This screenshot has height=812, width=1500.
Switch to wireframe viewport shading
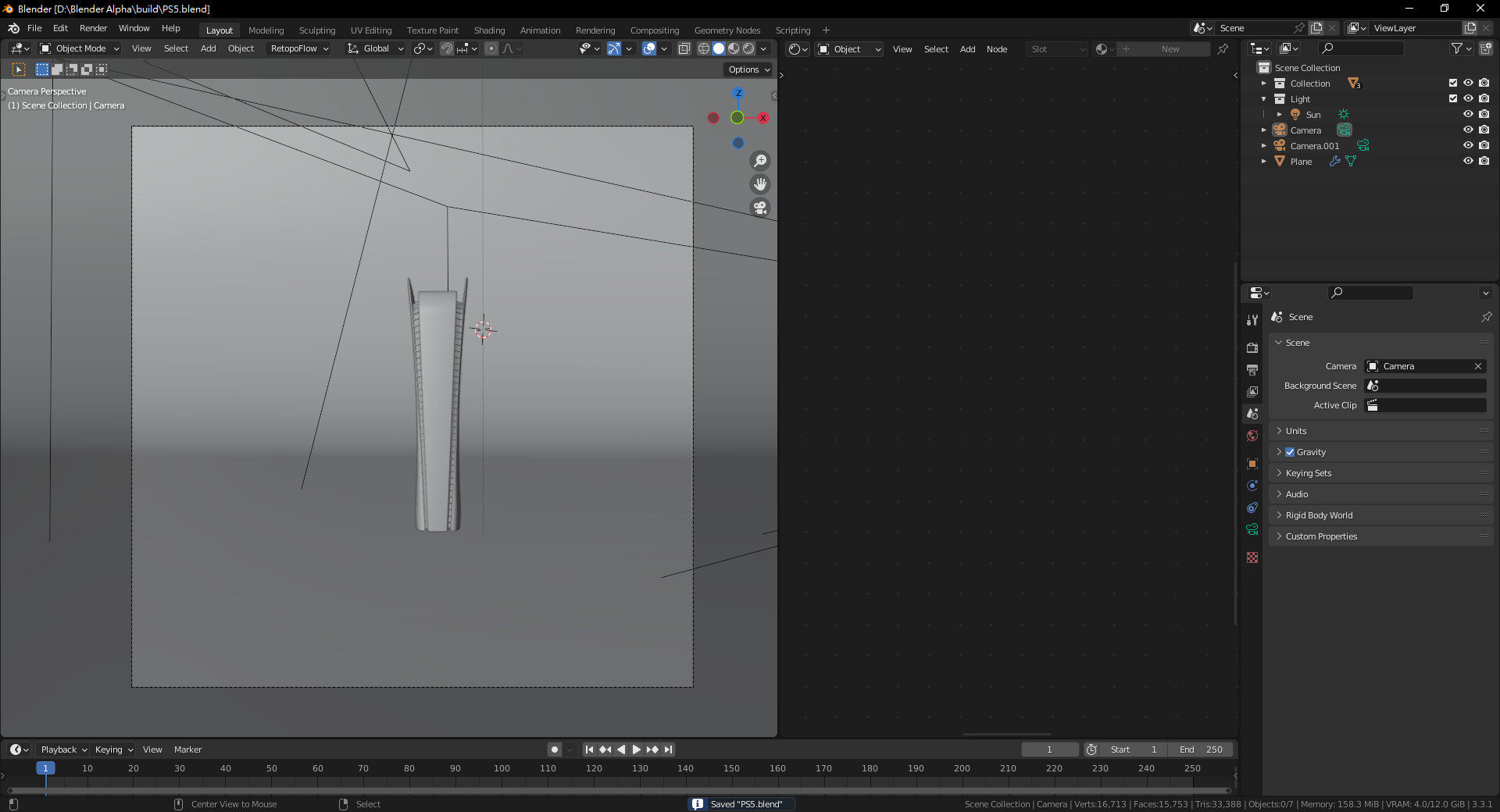click(x=704, y=48)
